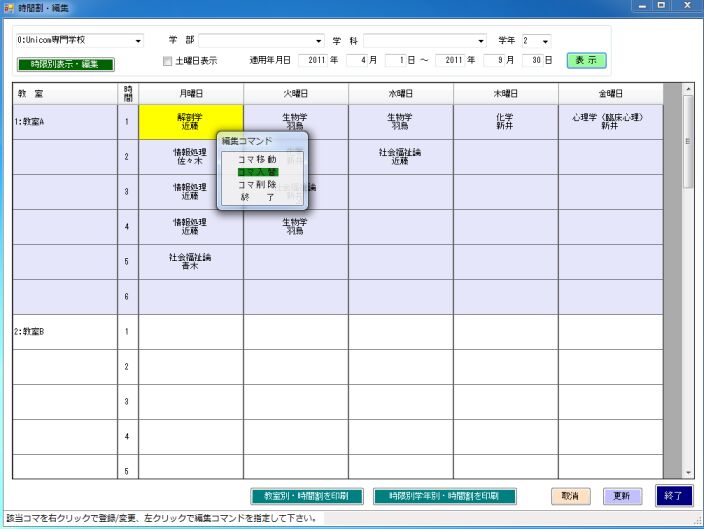The image size is (704, 529).
Task: Open the school dropdown showing 0:Unicom専門学校
Action: tap(137, 41)
